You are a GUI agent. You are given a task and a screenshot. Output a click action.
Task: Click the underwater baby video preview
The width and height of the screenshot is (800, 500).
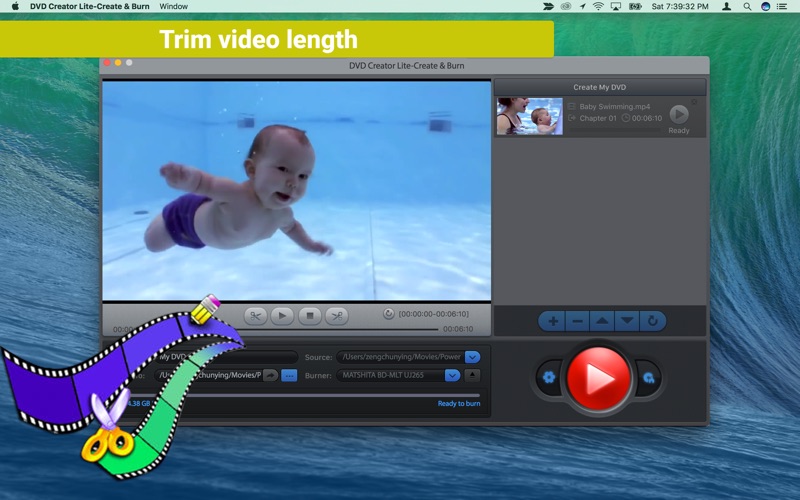pyautogui.click(x=296, y=191)
